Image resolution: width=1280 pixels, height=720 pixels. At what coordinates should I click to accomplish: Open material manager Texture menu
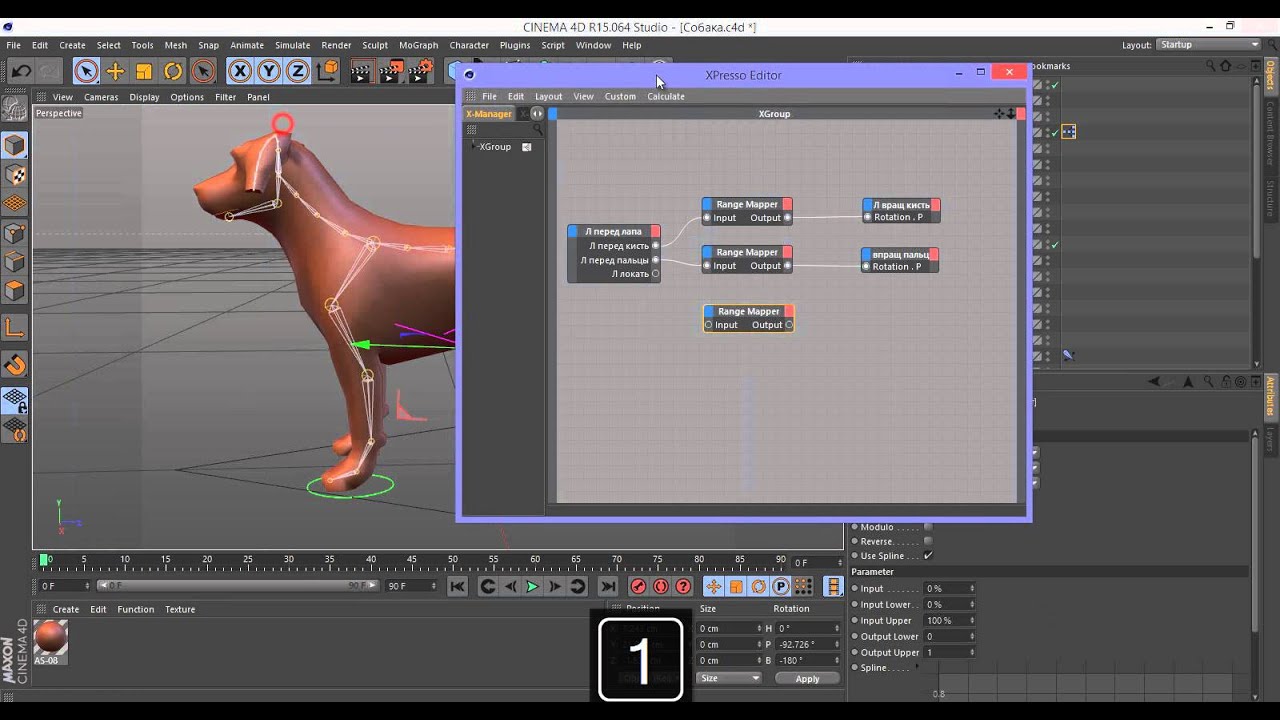(x=180, y=609)
